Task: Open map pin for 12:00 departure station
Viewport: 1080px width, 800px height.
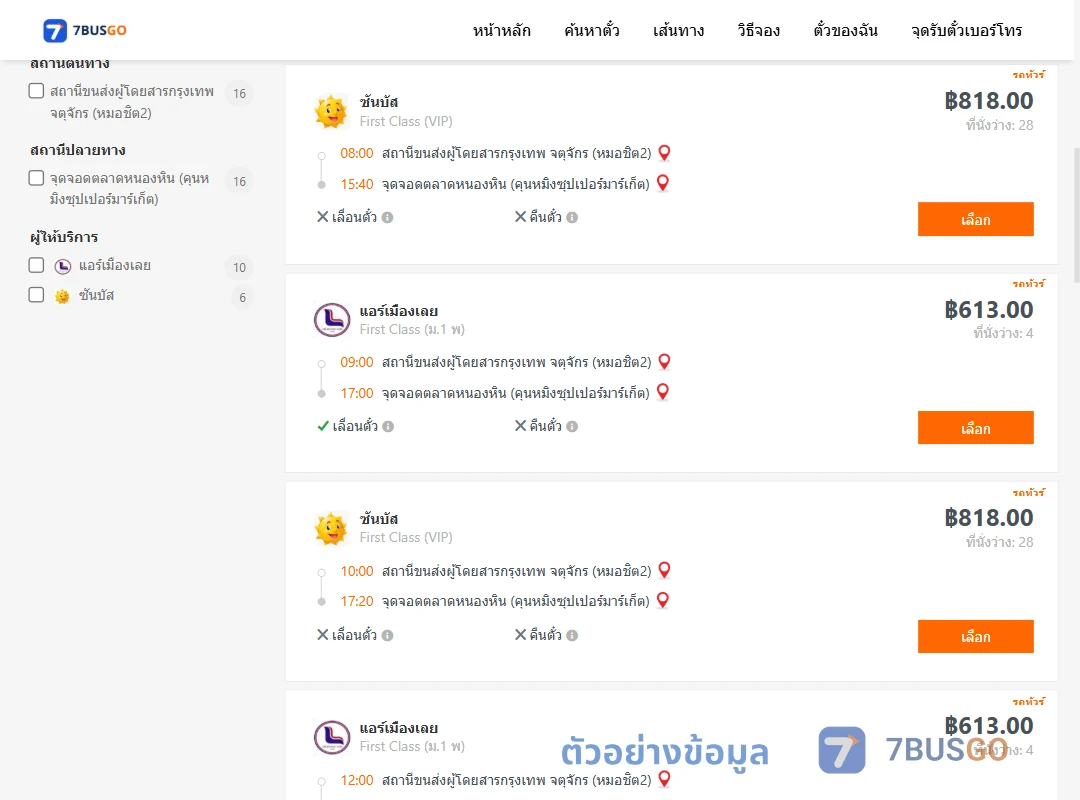Action: pyautogui.click(x=665, y=779)
